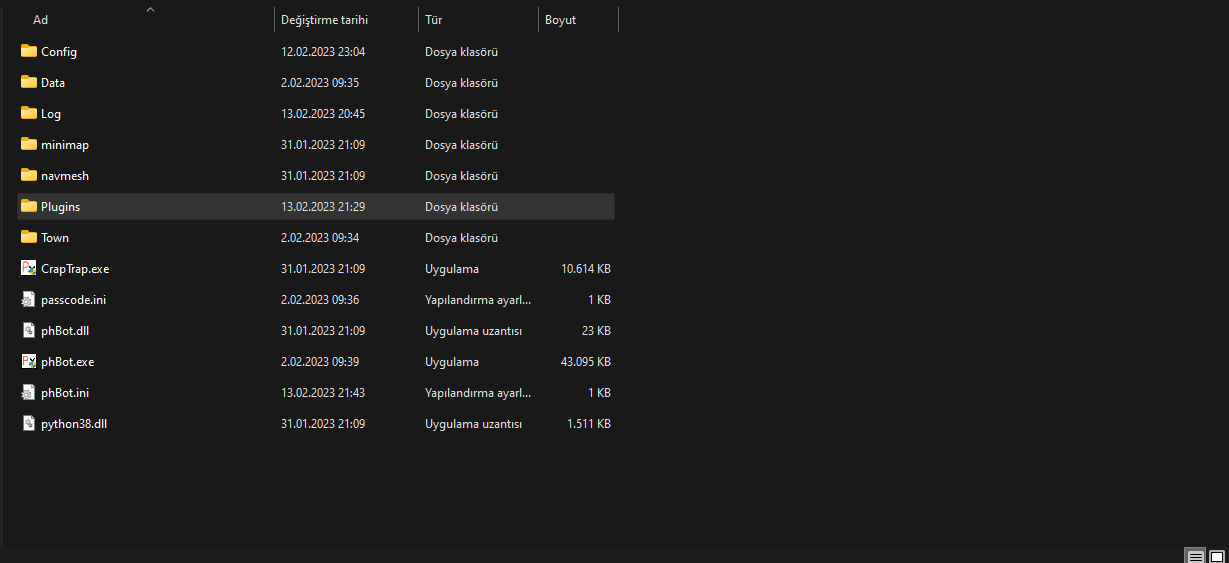1229x563 pixels.
Task: Click the phBot.exe application icon
Action: click(x=29, y=361)
